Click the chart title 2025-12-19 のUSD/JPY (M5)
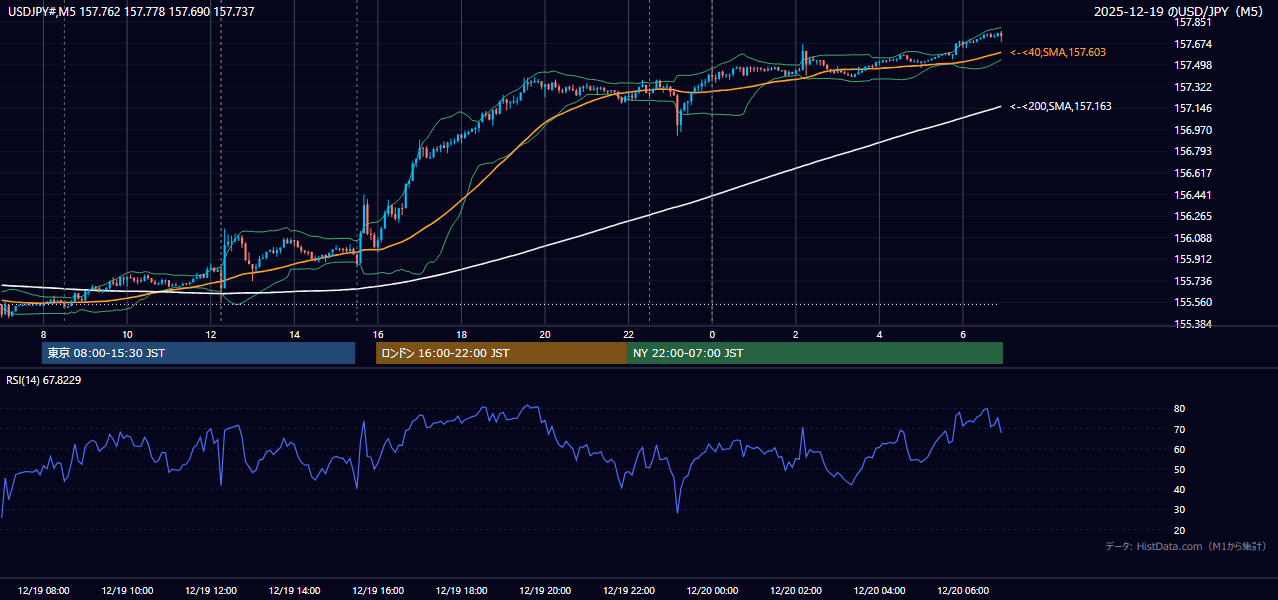 coord(1180,12)
